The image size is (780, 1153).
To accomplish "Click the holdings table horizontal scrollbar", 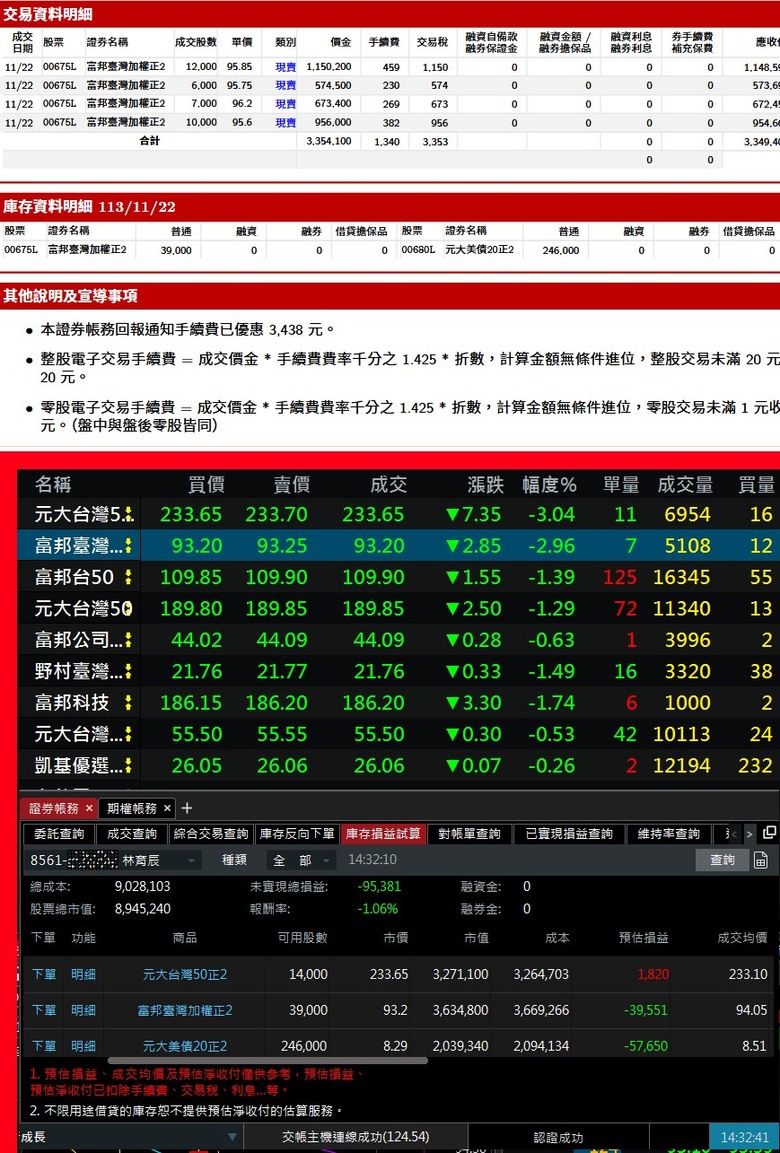I will click(268, 1060).
